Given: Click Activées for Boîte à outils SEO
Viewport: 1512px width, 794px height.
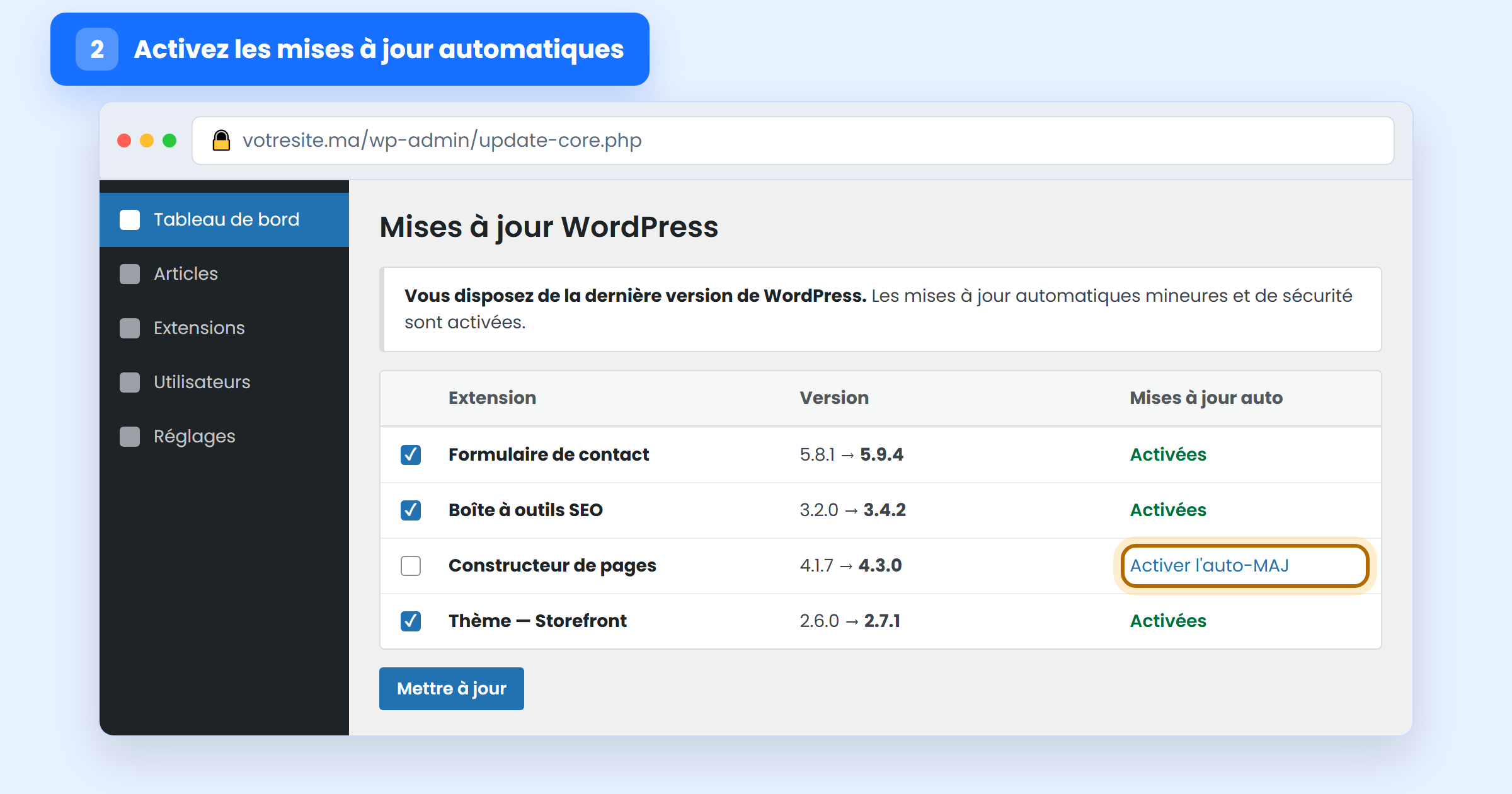Looking at the screenshot, I should pos(1168,510).
